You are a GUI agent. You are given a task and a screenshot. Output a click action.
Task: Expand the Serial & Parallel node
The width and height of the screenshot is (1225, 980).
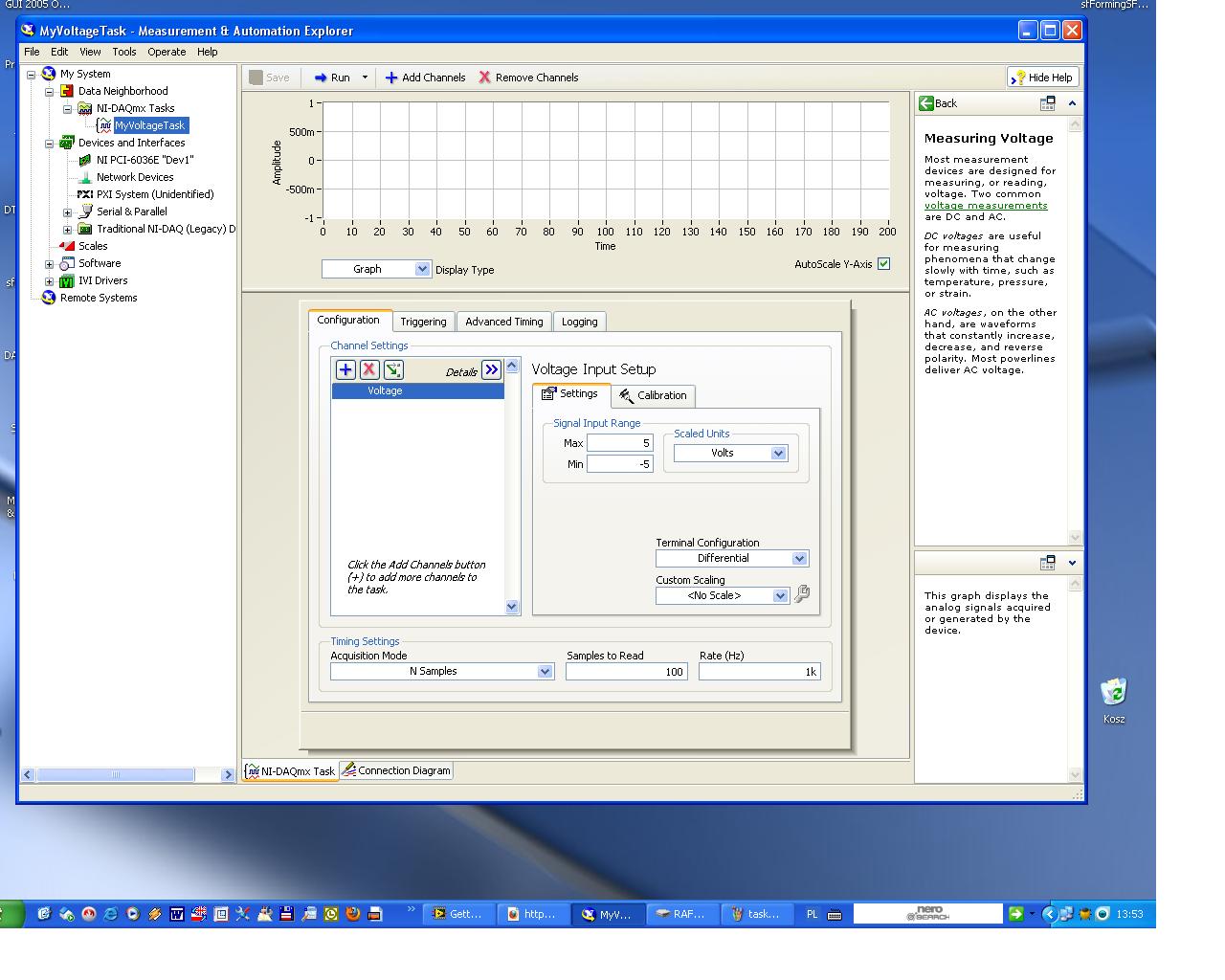point(68,212)
